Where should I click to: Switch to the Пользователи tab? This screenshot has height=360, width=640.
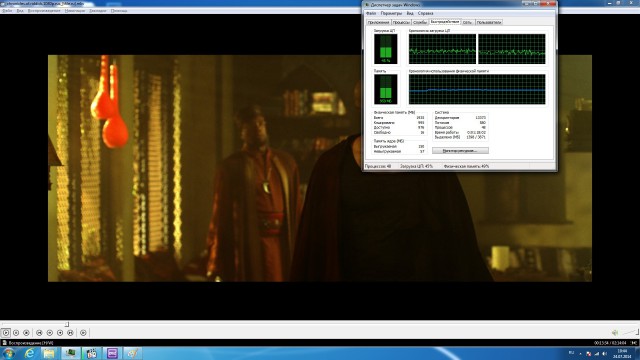click(489, 22)
